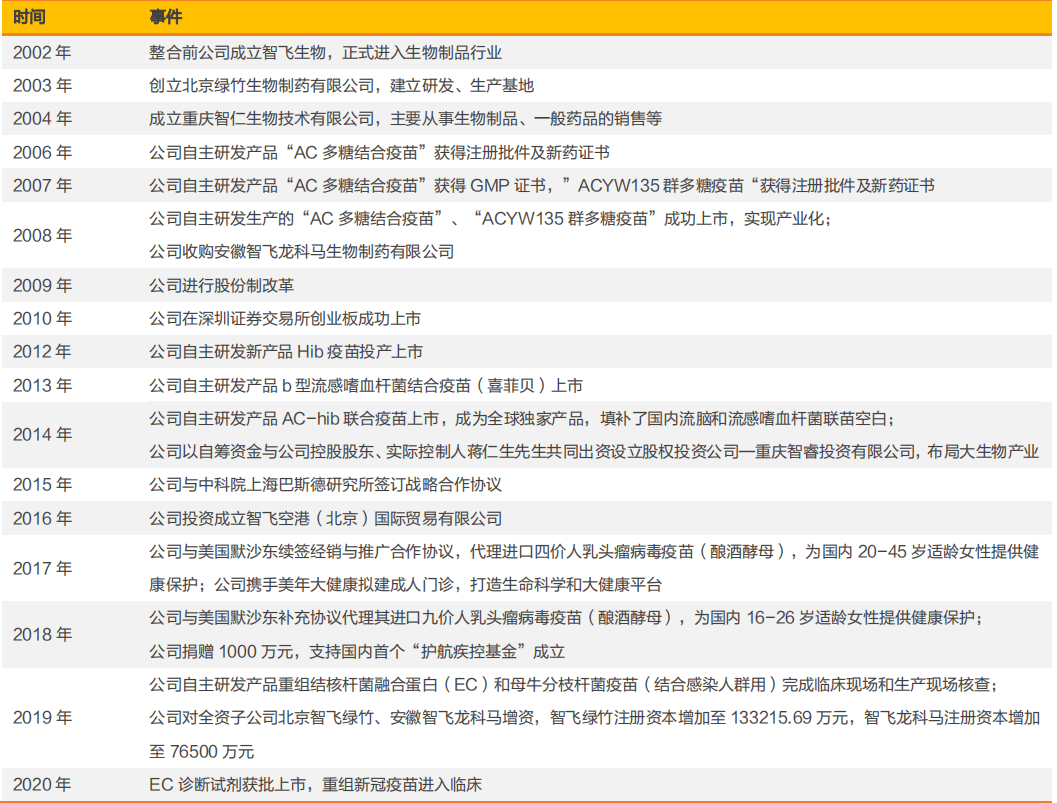This screenshot has width=1057, height=803.
Task: Click the 智飞空港（北京）国际贸易有限公司 event
Action: 325,519
